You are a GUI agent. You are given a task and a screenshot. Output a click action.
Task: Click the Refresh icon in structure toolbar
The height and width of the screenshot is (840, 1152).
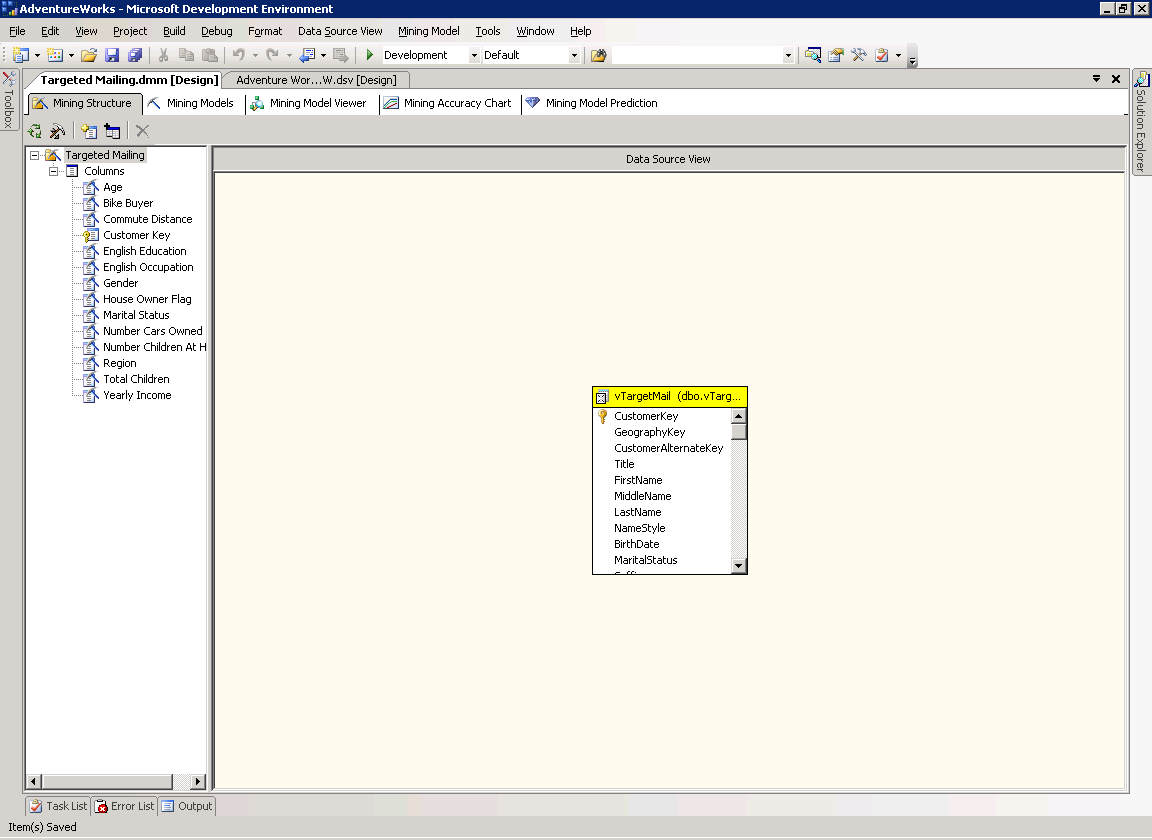35,132
